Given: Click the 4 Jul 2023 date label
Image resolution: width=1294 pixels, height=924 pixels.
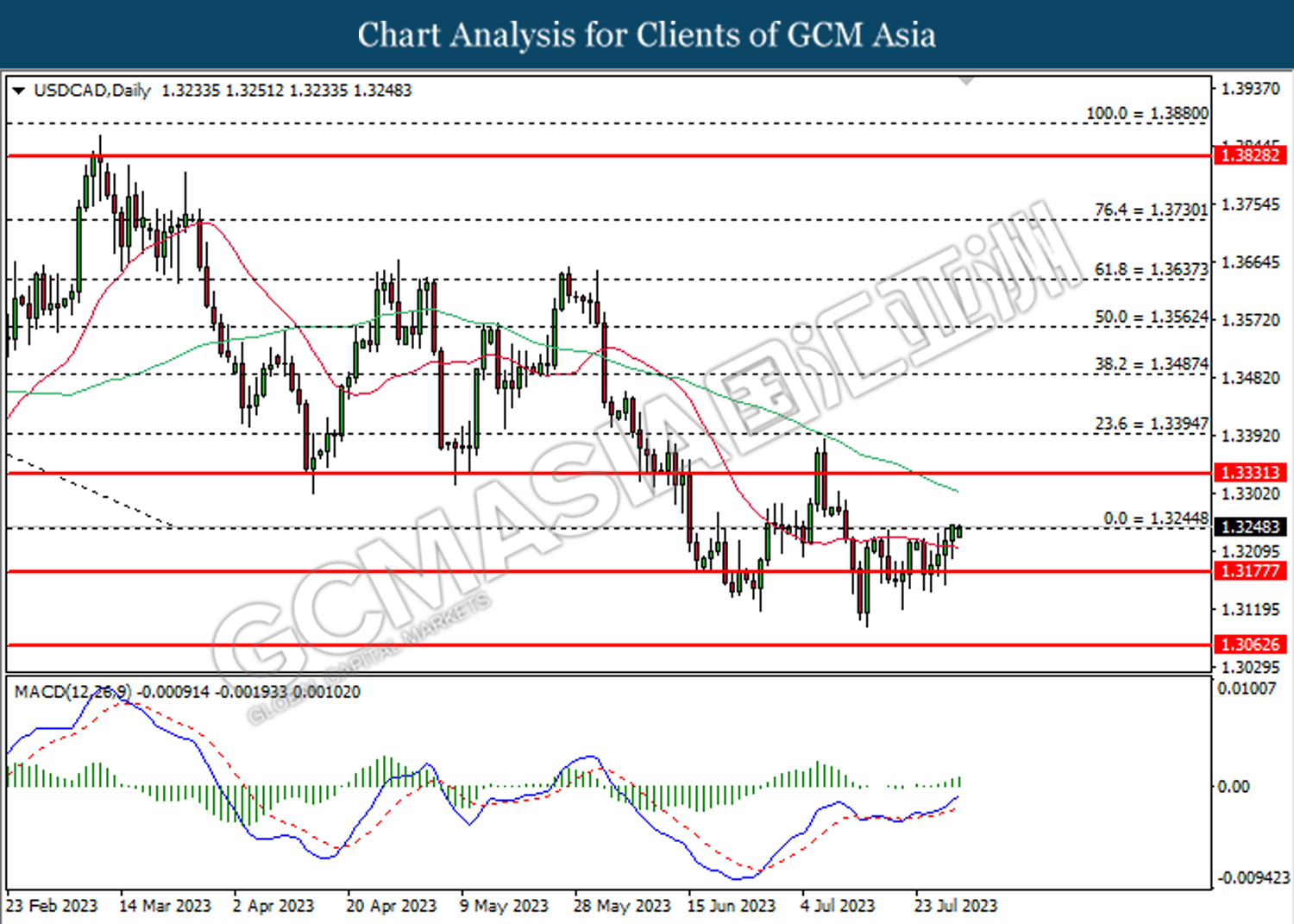Looking at the screenshot, I should tap(838, 906).
